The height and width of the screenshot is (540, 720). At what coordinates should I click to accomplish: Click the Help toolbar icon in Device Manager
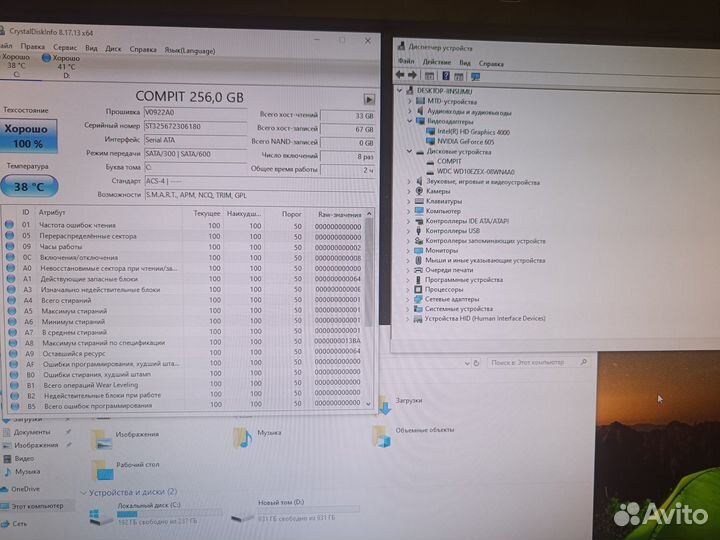(x=445, y=76)
